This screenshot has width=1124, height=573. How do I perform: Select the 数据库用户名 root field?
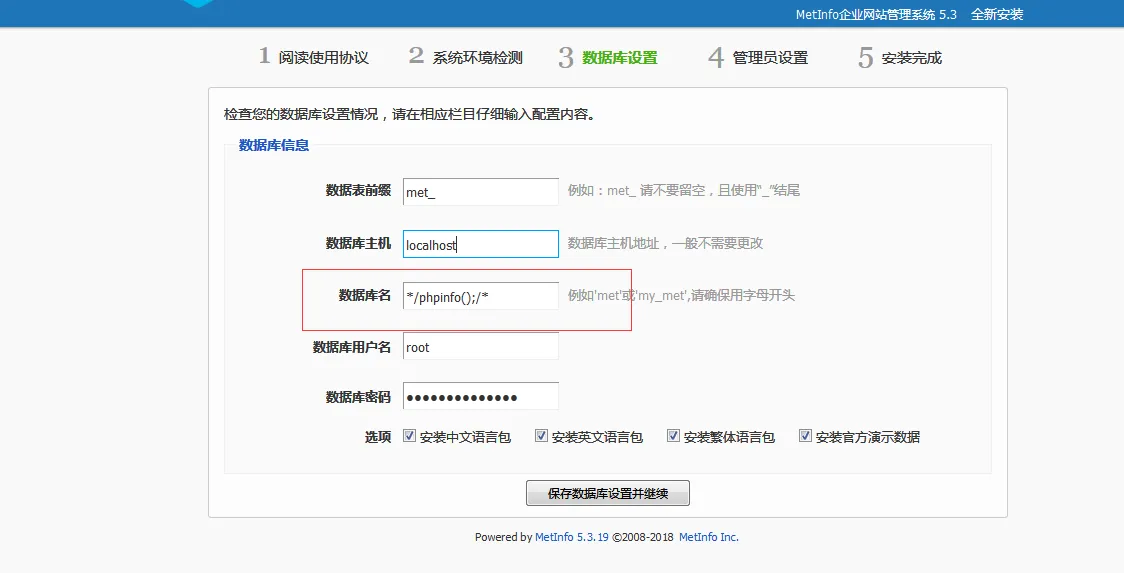tap(480, 347)
